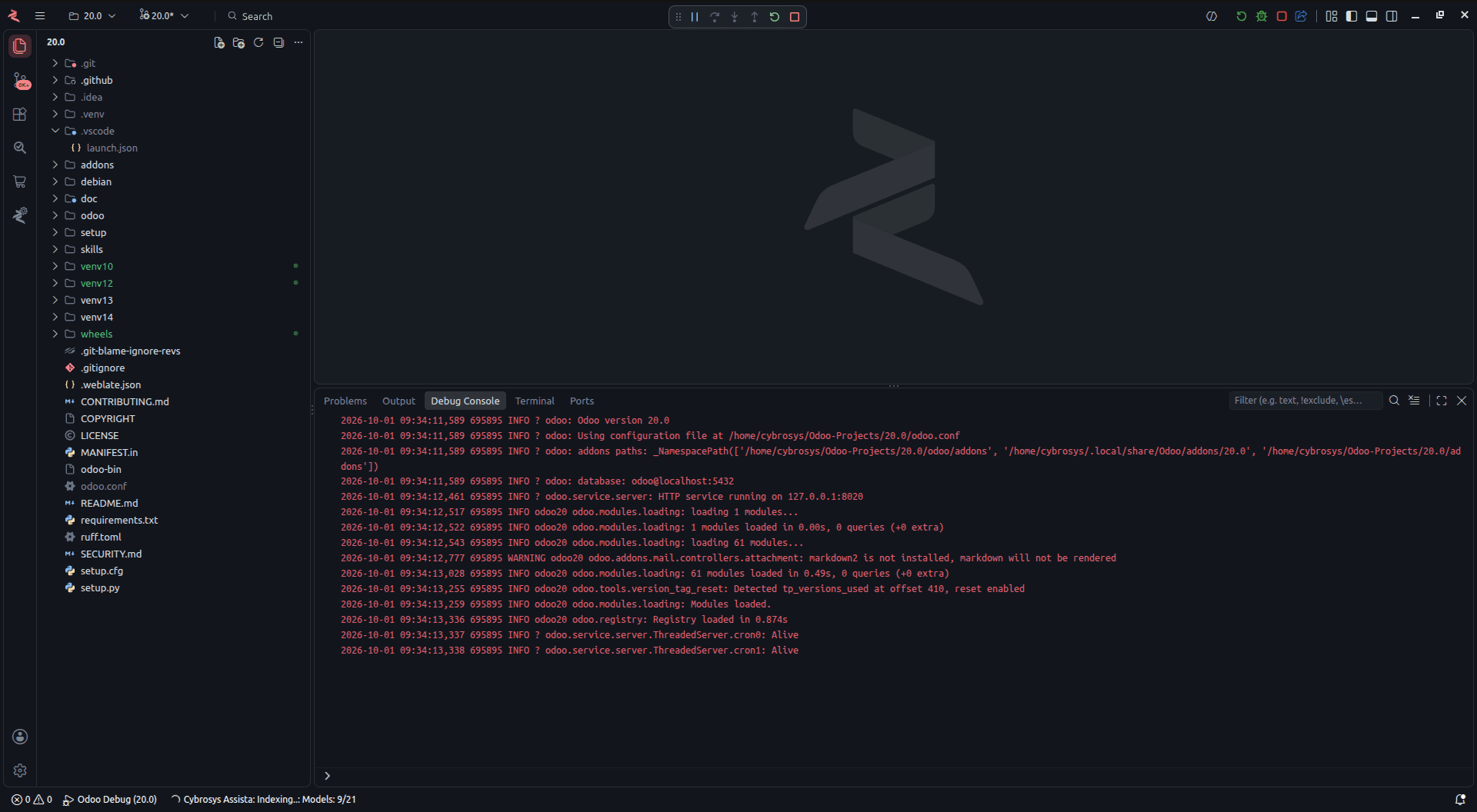The height and width of the screenshot is (812, 1477).
Task: Open the Explorer view in the activity bar
Action: 20,46
